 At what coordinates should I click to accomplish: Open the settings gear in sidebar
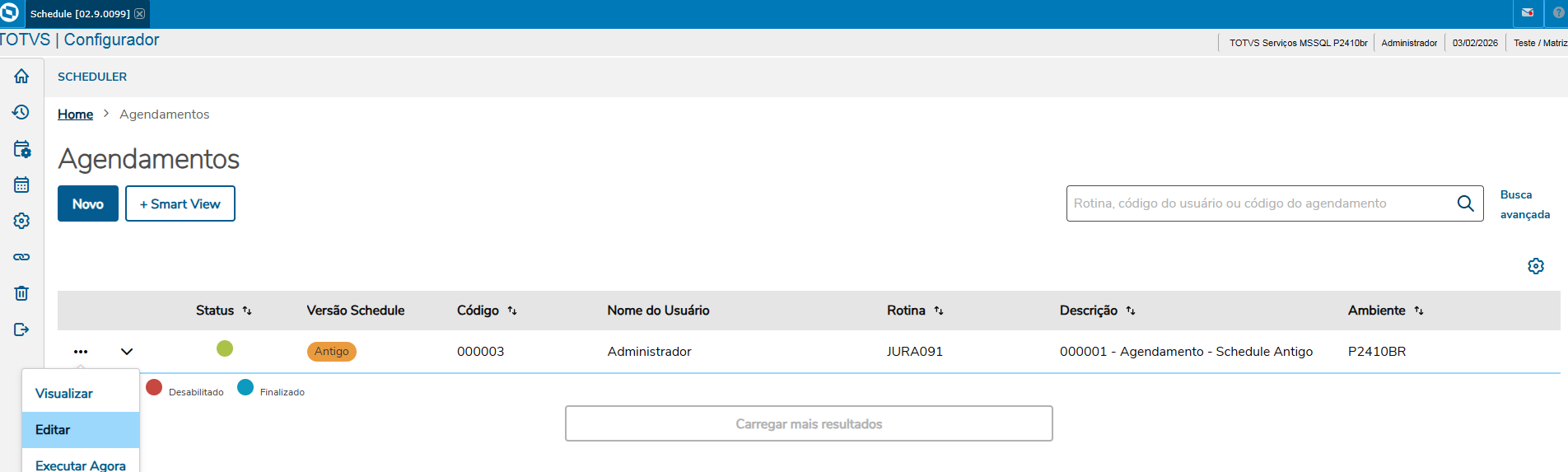(x=21, y=221)
